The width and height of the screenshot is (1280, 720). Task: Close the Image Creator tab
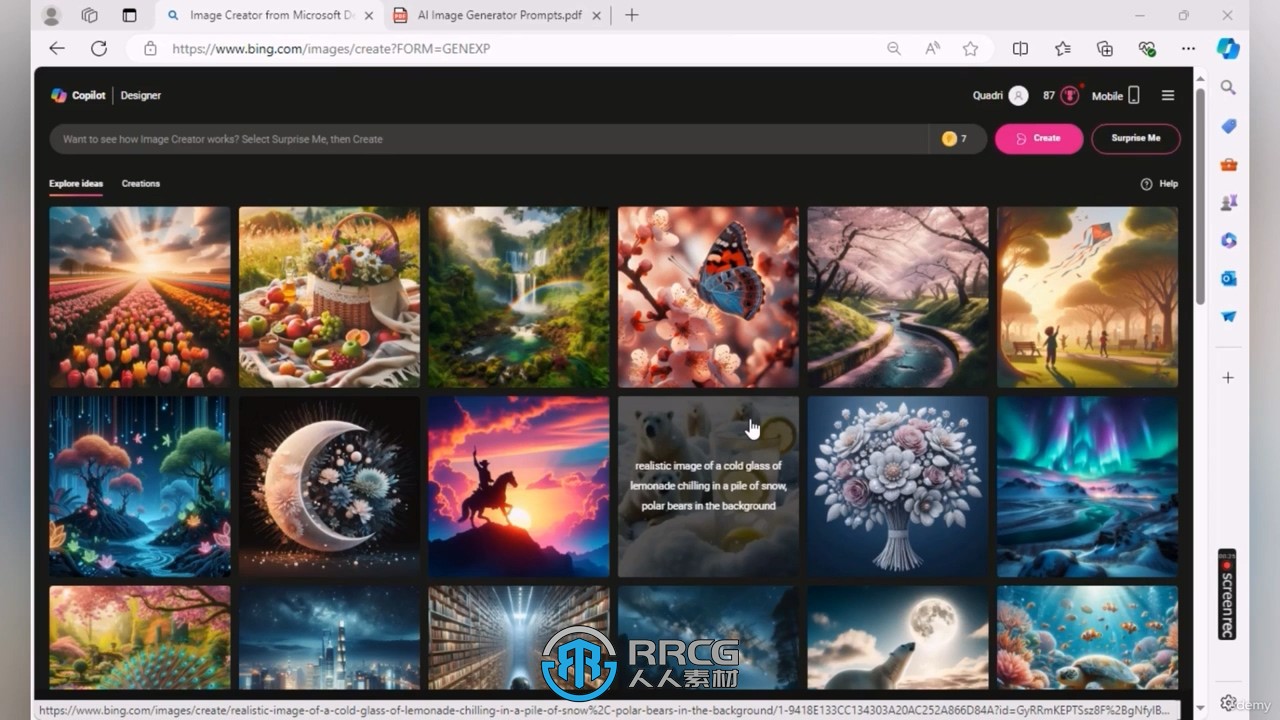click(369, 15)
